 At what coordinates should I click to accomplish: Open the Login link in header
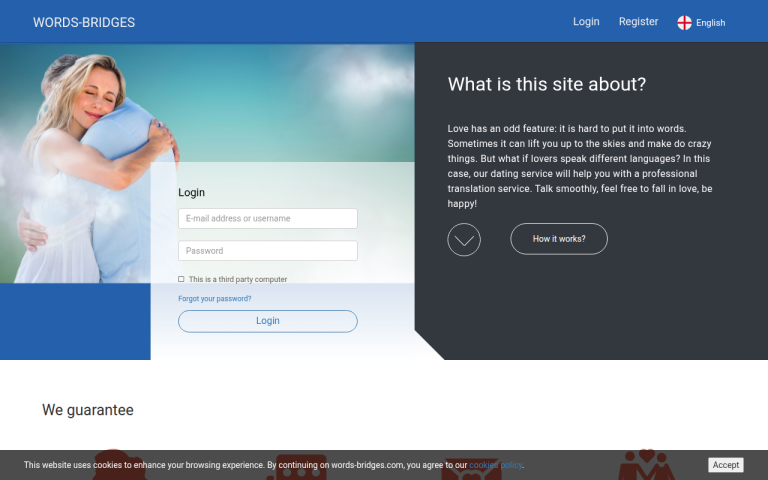pyautogui.click(x=586, y=22)
